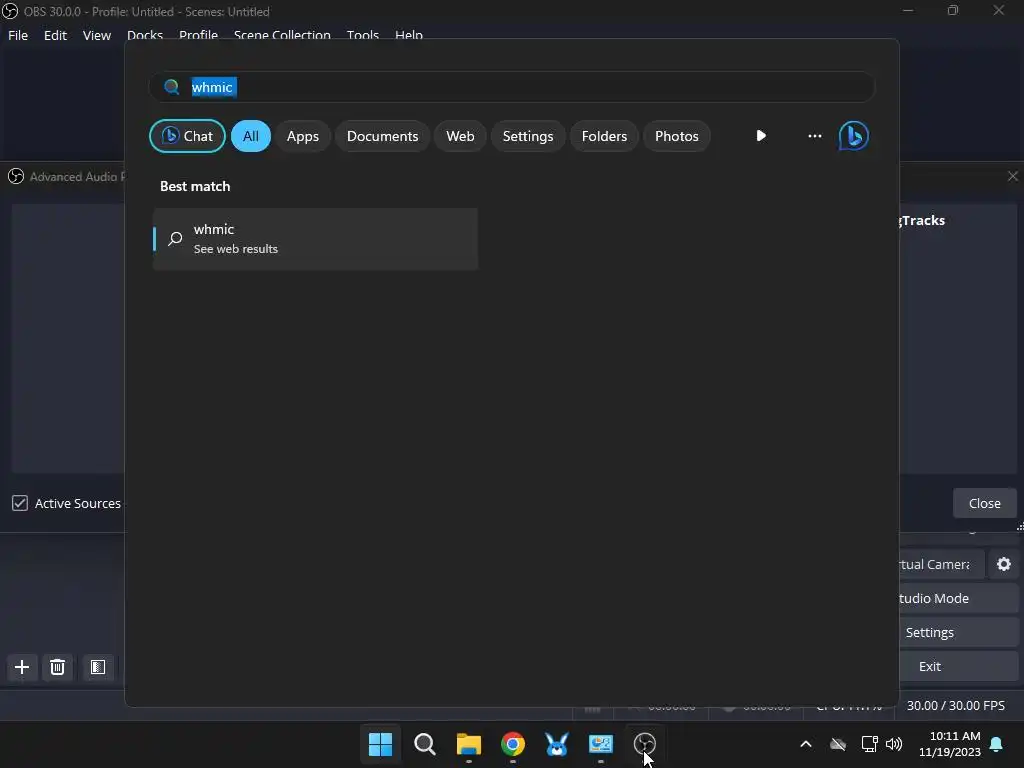Open notifications bell icon
The image size is (1024, 768).
click(996, 744)
